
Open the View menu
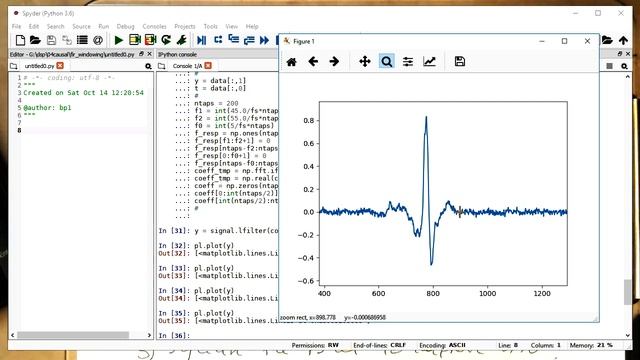coord(231,26)
